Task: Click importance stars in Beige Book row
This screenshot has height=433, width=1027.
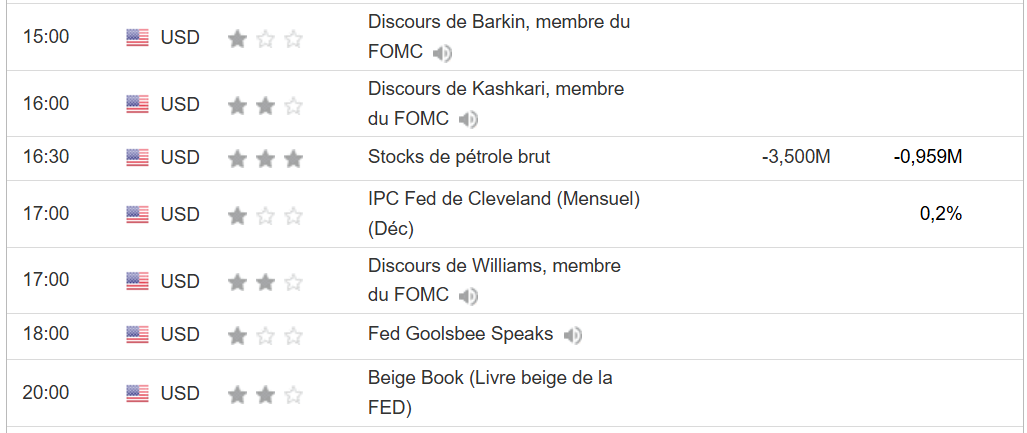Action: tap(265, 394)
